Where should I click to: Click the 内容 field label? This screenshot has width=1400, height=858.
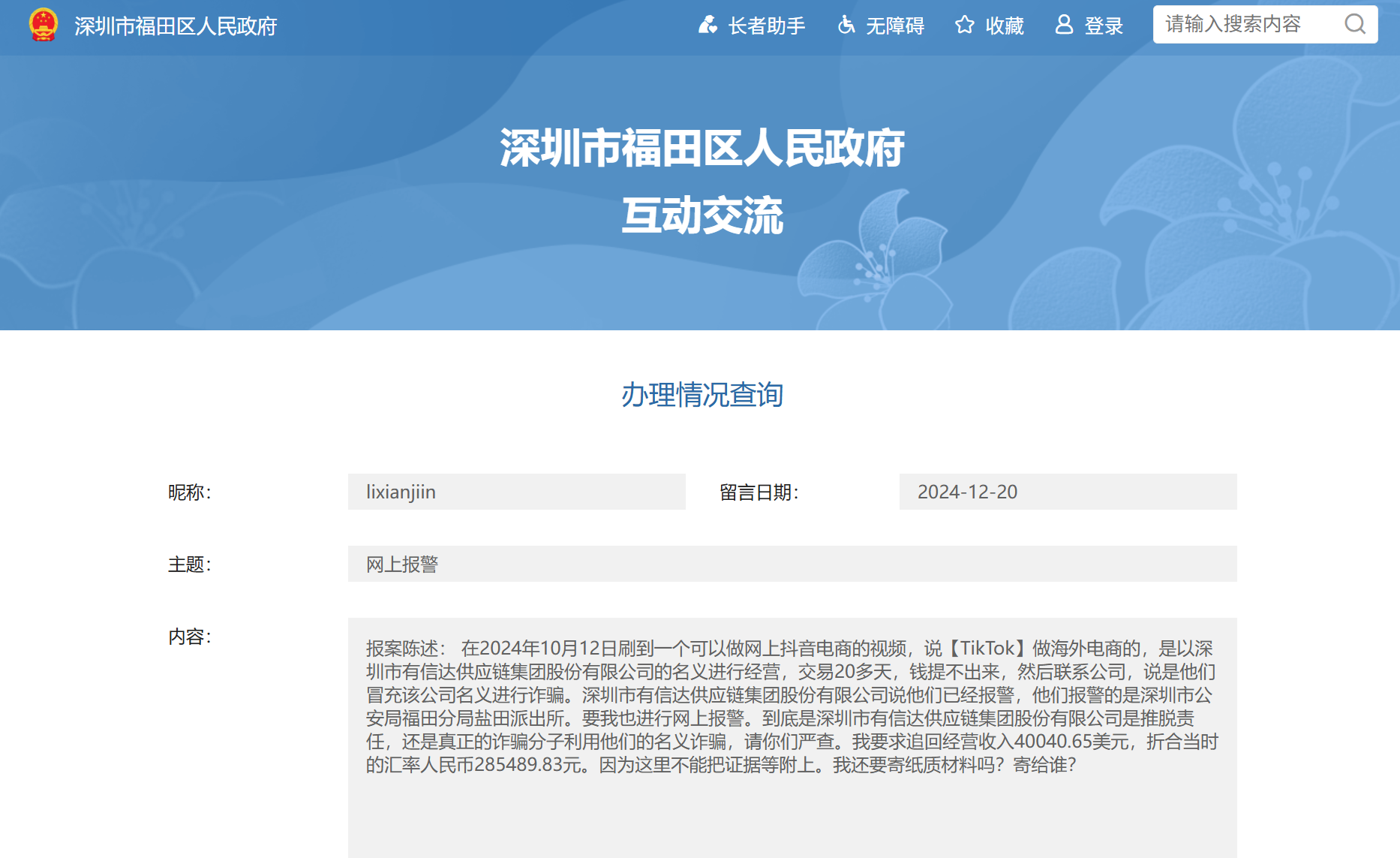(x=189, y=637)
